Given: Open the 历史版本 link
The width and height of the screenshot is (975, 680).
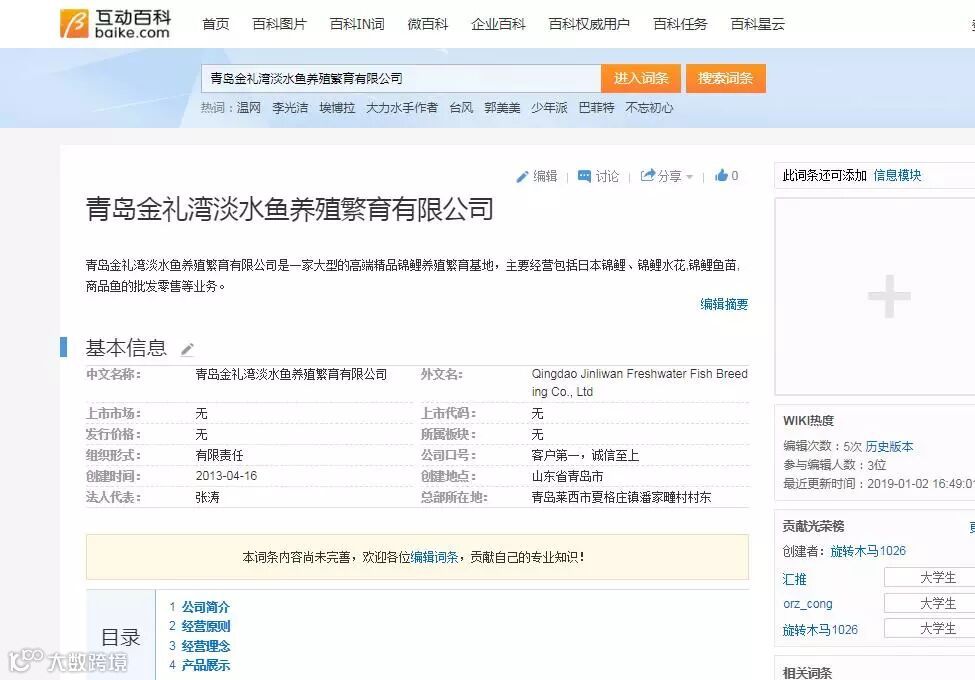Looking at the screenshot, I should pos(889,446).
